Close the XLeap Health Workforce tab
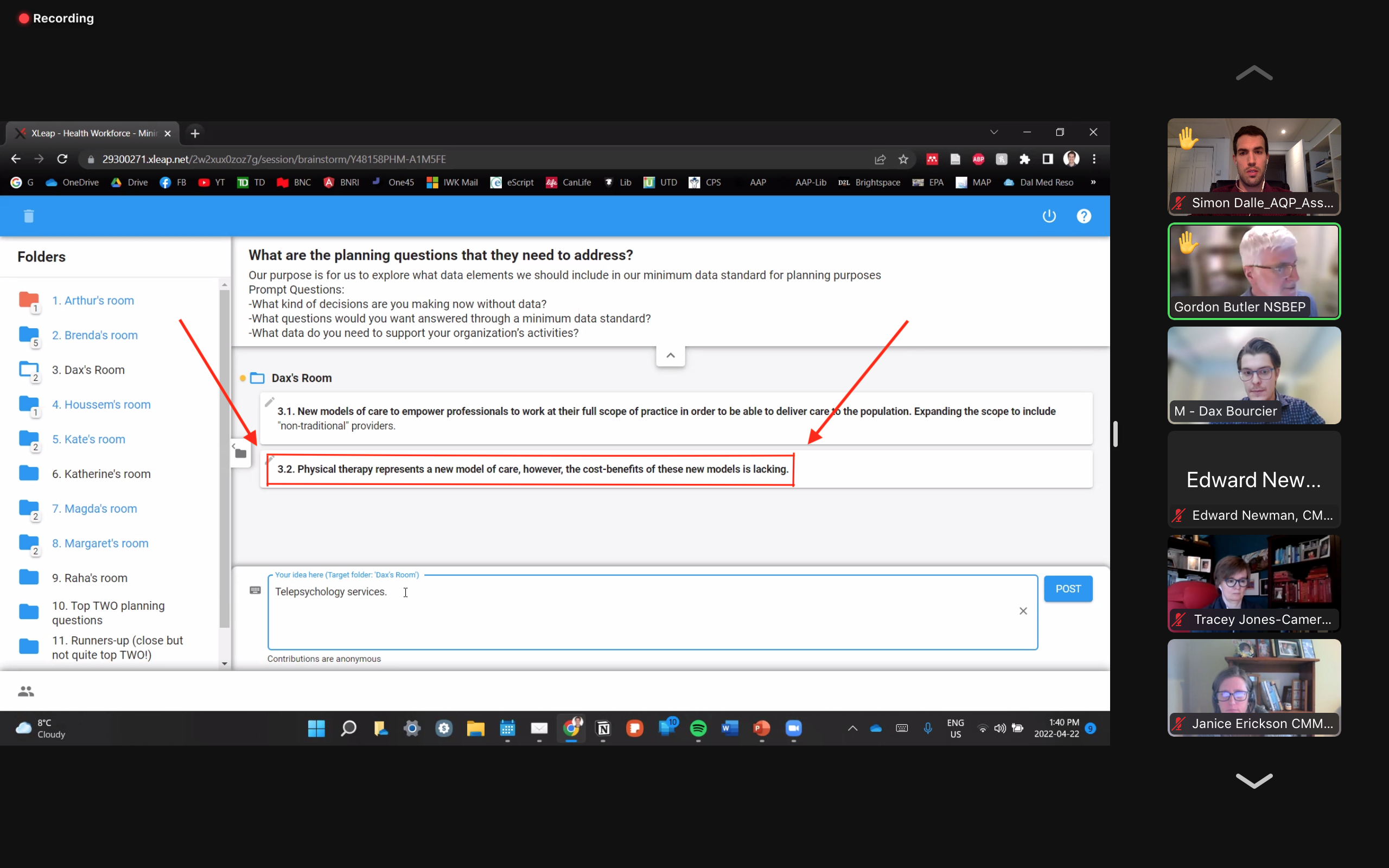1389x868 pixels. [x=168, y=133]
